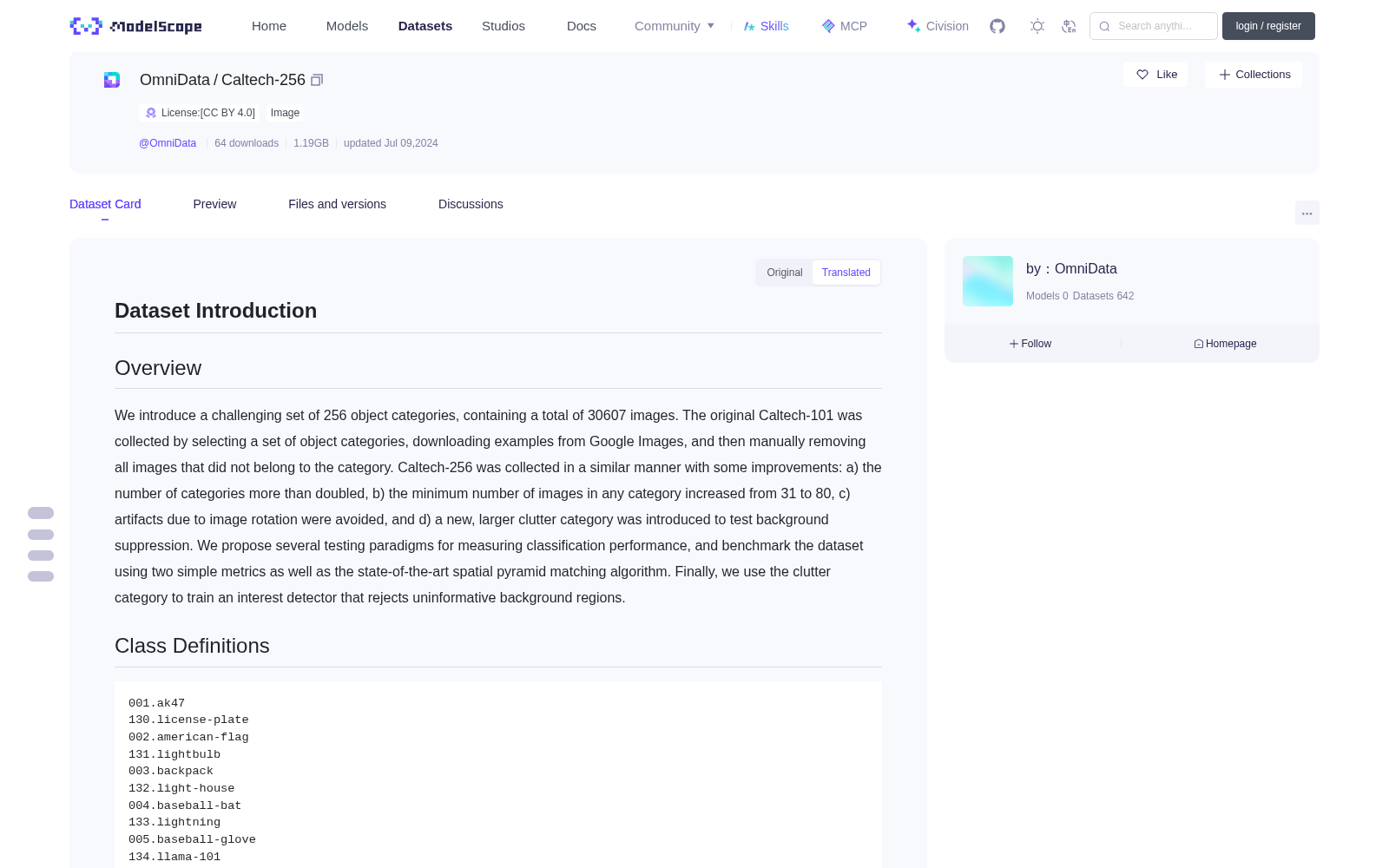Like this dataset with heart icon

pyautogui.click(x=1156, y=75)
